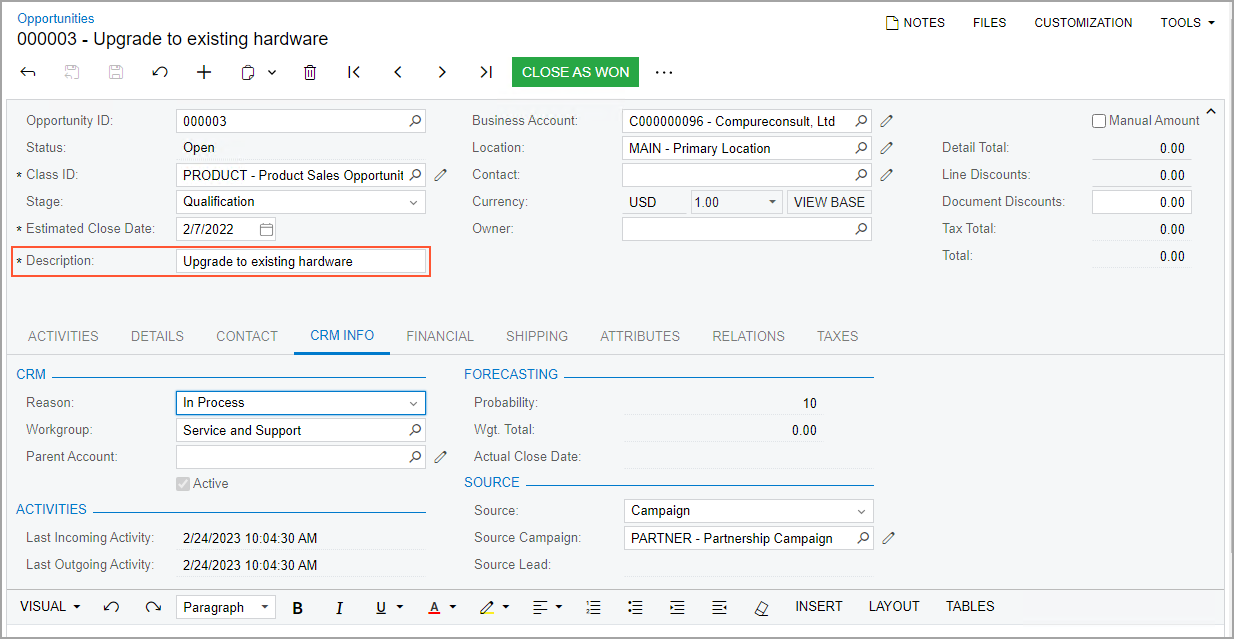Open the calendar picker for Estimated Close Date
The width and height of the screenshot is (1234, 639).
266,229
